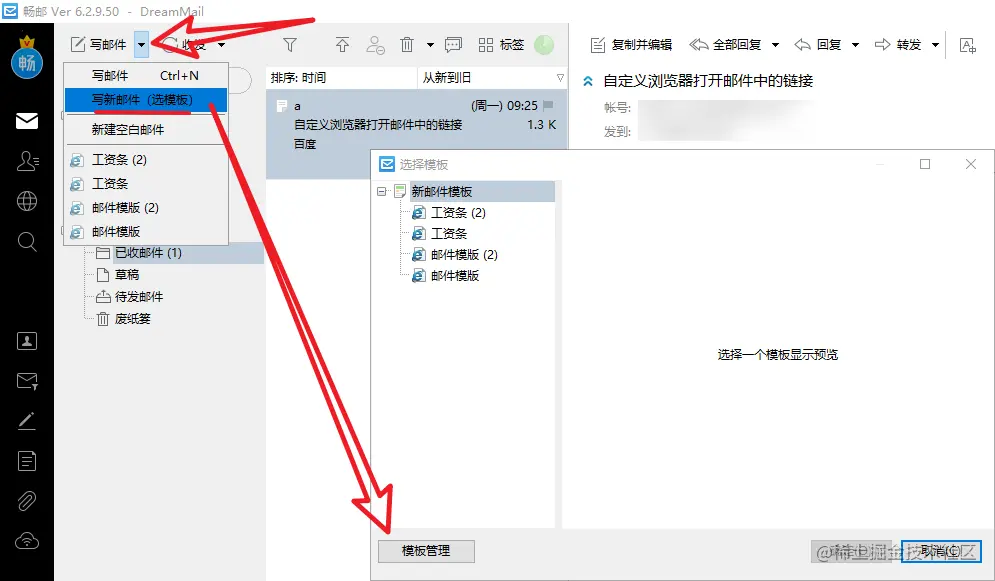Image resolution: width=995 pixels, height=581 pixels.
Task: Open the small triangle menu in list header
Action: [560, 77]
